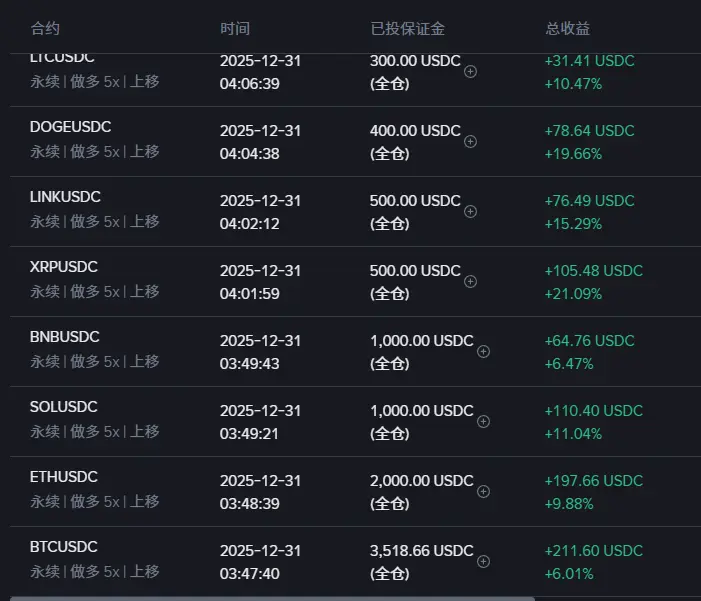The width and height of the screenshot is (701, 601).
Task: Click the 合约 column header
Action: (45, 28)
